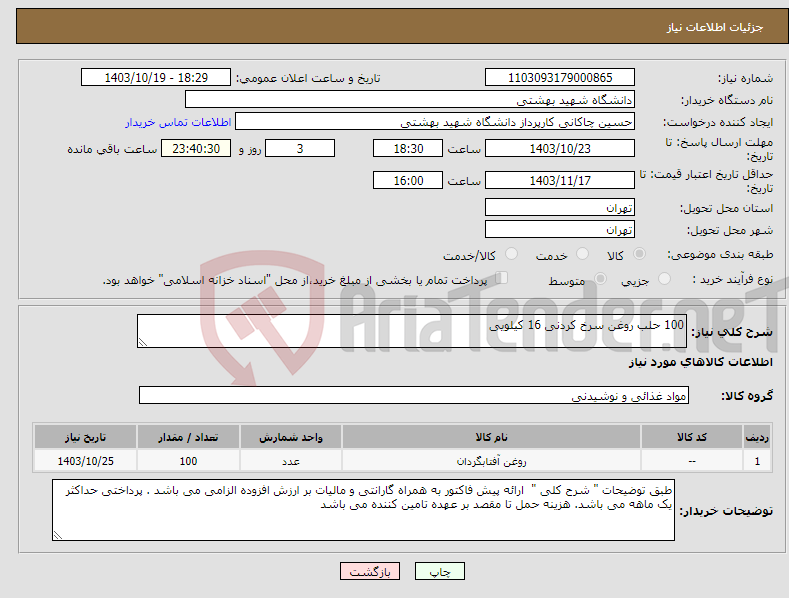Click the remaining time field 23:40:30
This screenshot has width=789, height=598.
(196, 148)
